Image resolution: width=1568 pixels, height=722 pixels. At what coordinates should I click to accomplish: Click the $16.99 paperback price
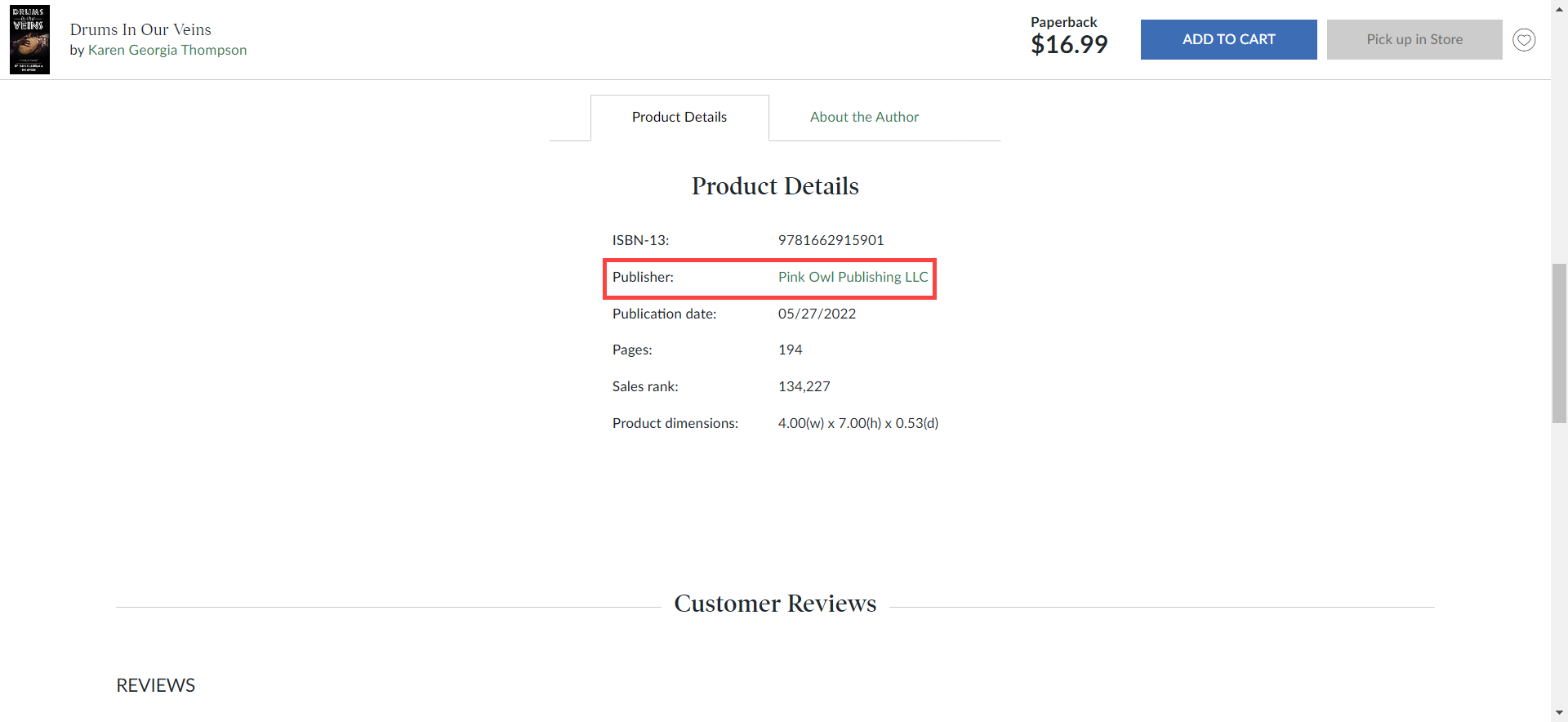pos(1068,45)
